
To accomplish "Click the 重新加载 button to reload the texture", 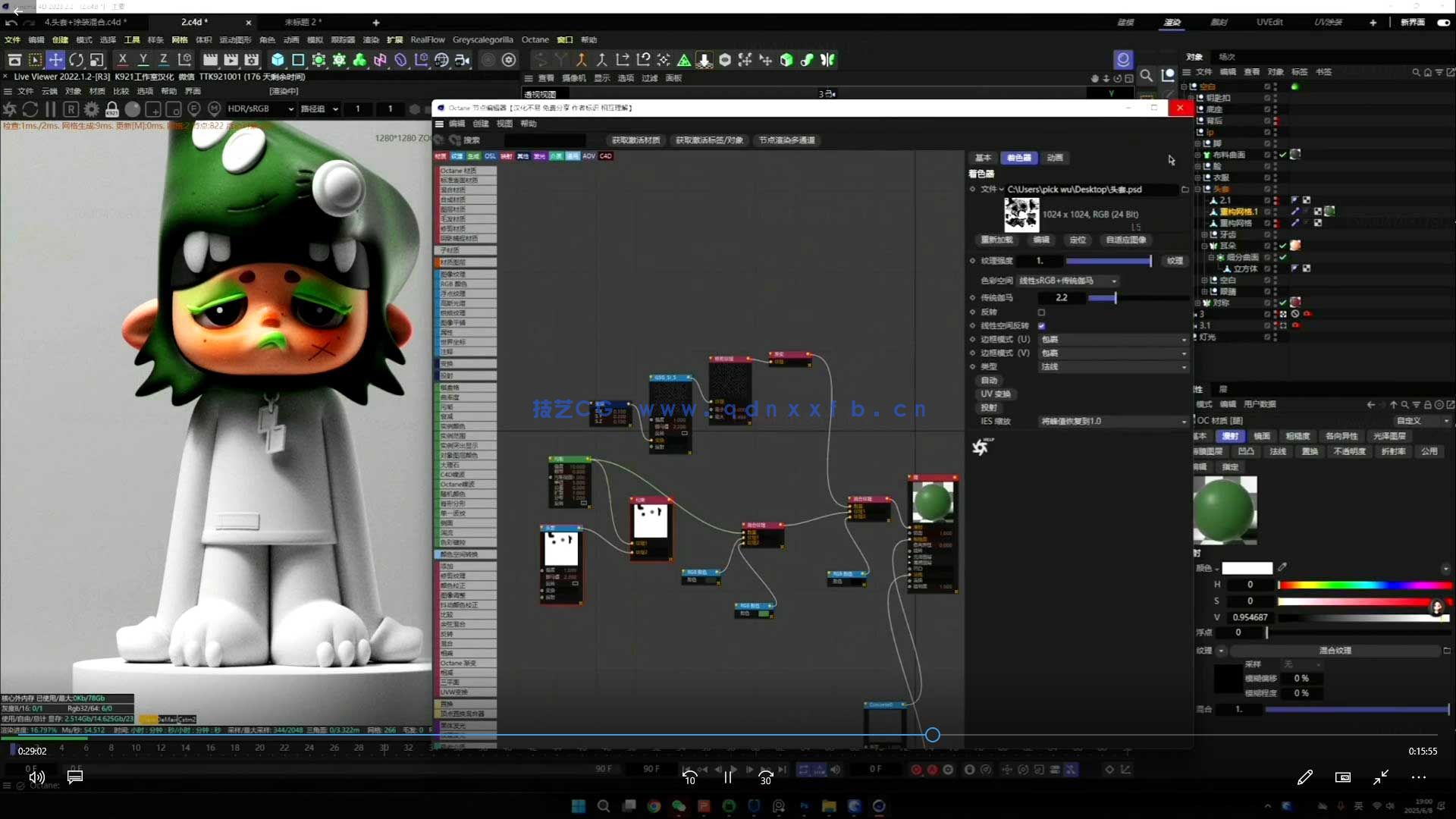I will 996,240.
